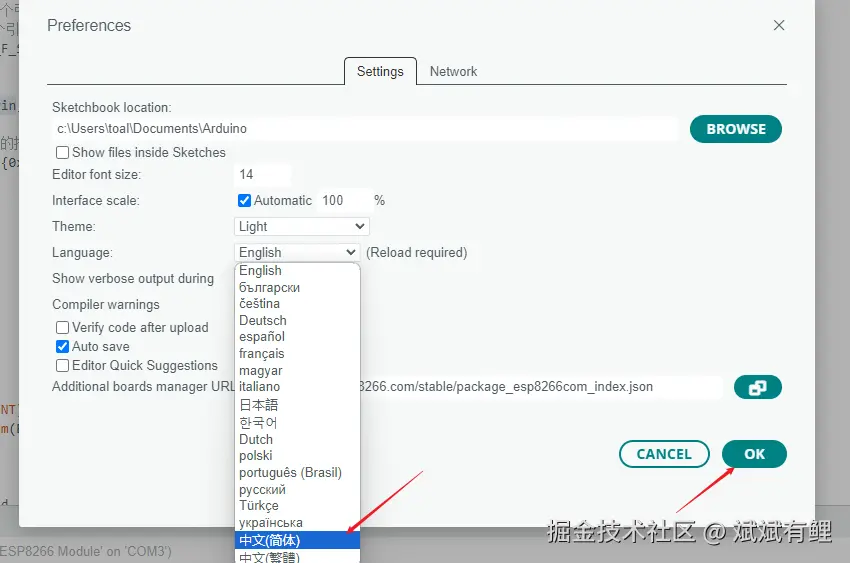The width and height of the screenshot is (850, 563).
Task: Choose 日本語 in the language list
Action: [298, 405]
